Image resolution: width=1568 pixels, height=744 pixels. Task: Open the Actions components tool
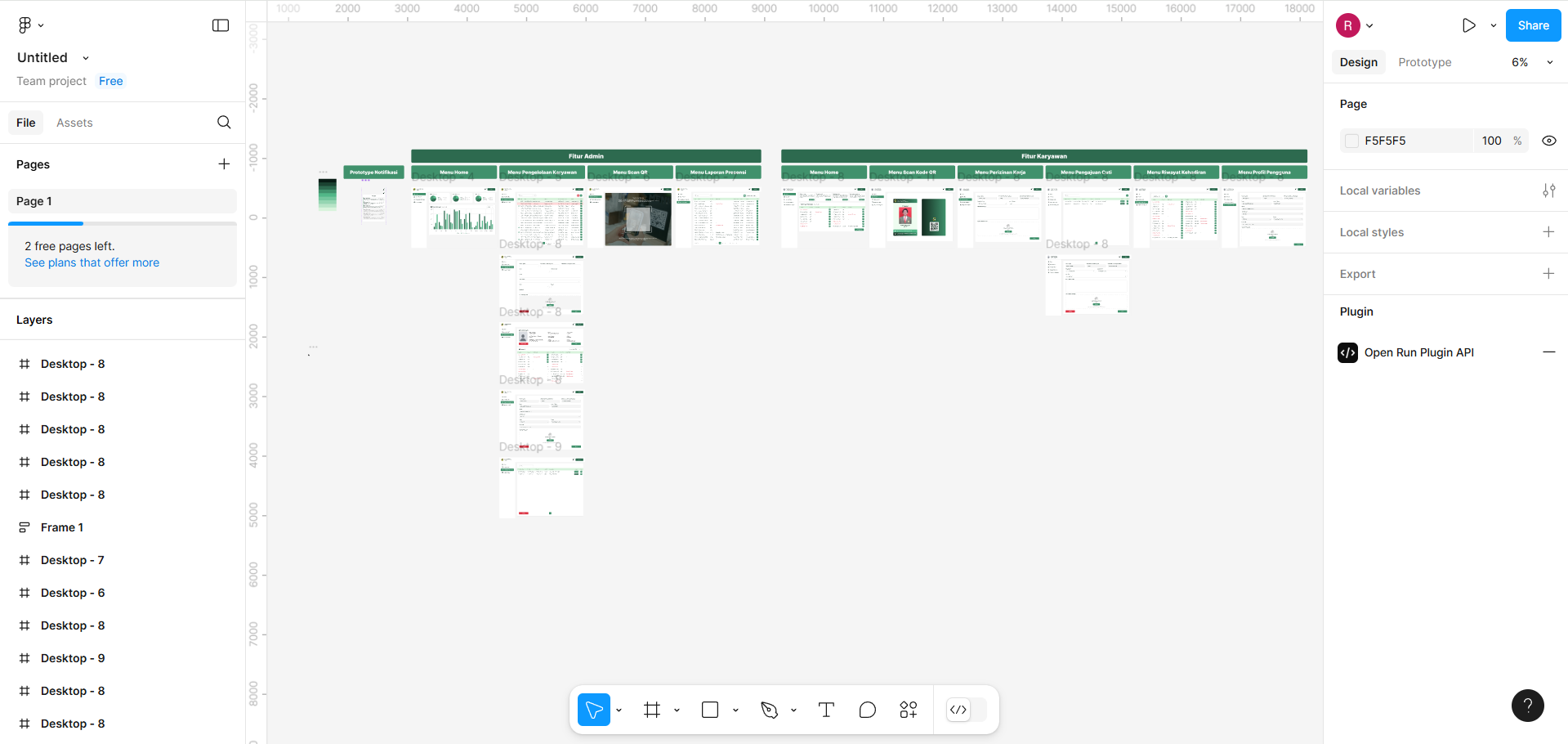909,710
